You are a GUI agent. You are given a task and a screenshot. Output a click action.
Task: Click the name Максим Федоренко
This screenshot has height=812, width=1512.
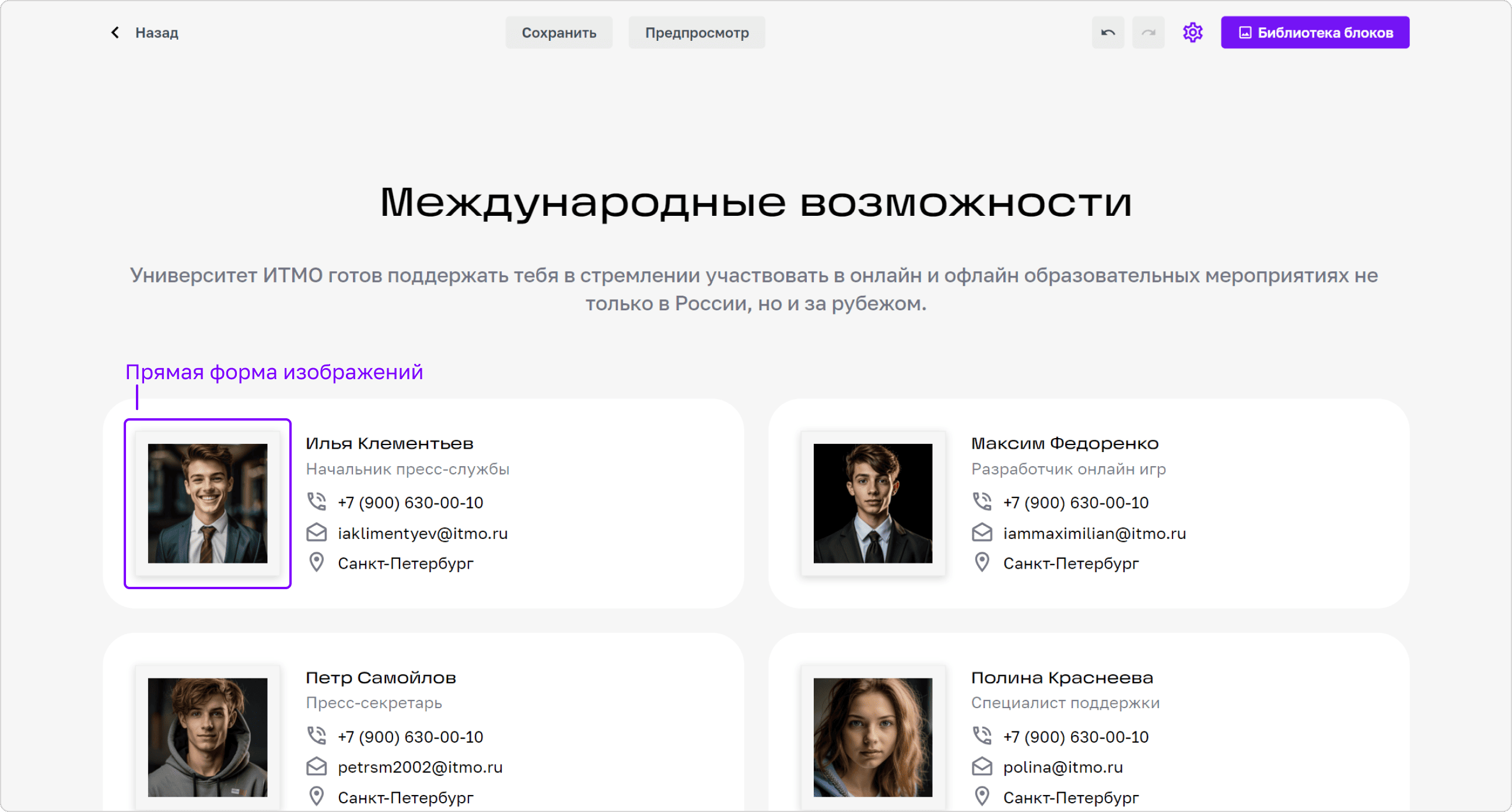tap(1065, 443)
